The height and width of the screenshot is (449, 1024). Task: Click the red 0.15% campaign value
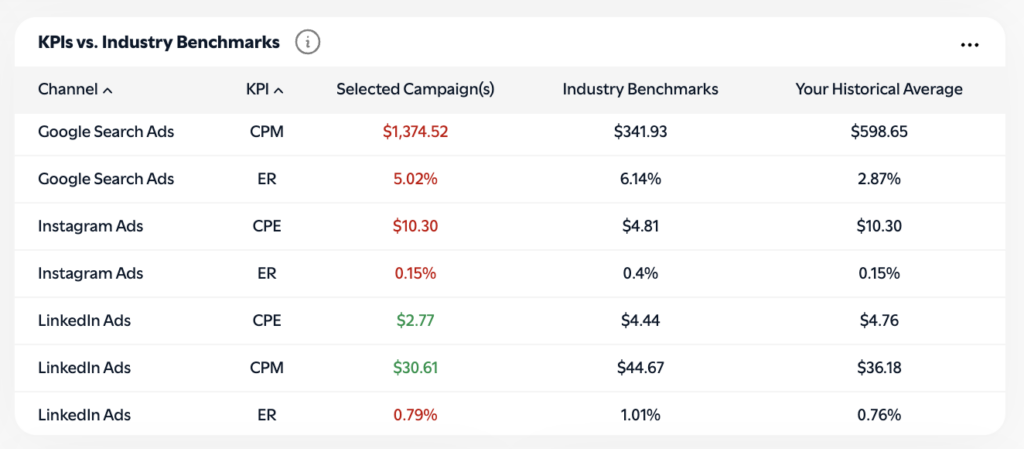coord(415,273)
